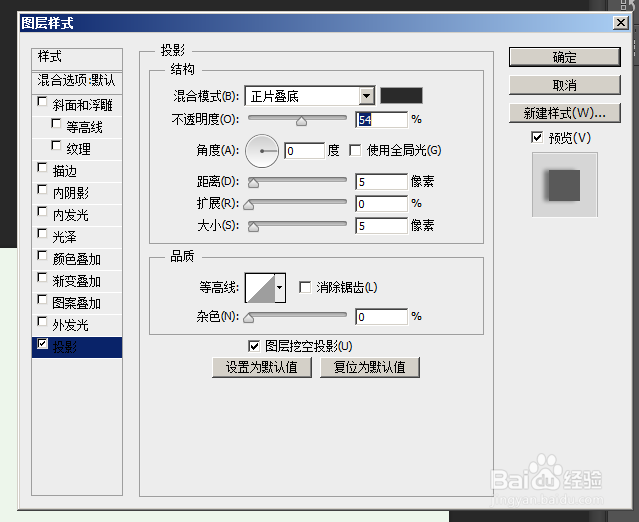
Task: Click the style preview thumbnail
Action: coord(564,185)
